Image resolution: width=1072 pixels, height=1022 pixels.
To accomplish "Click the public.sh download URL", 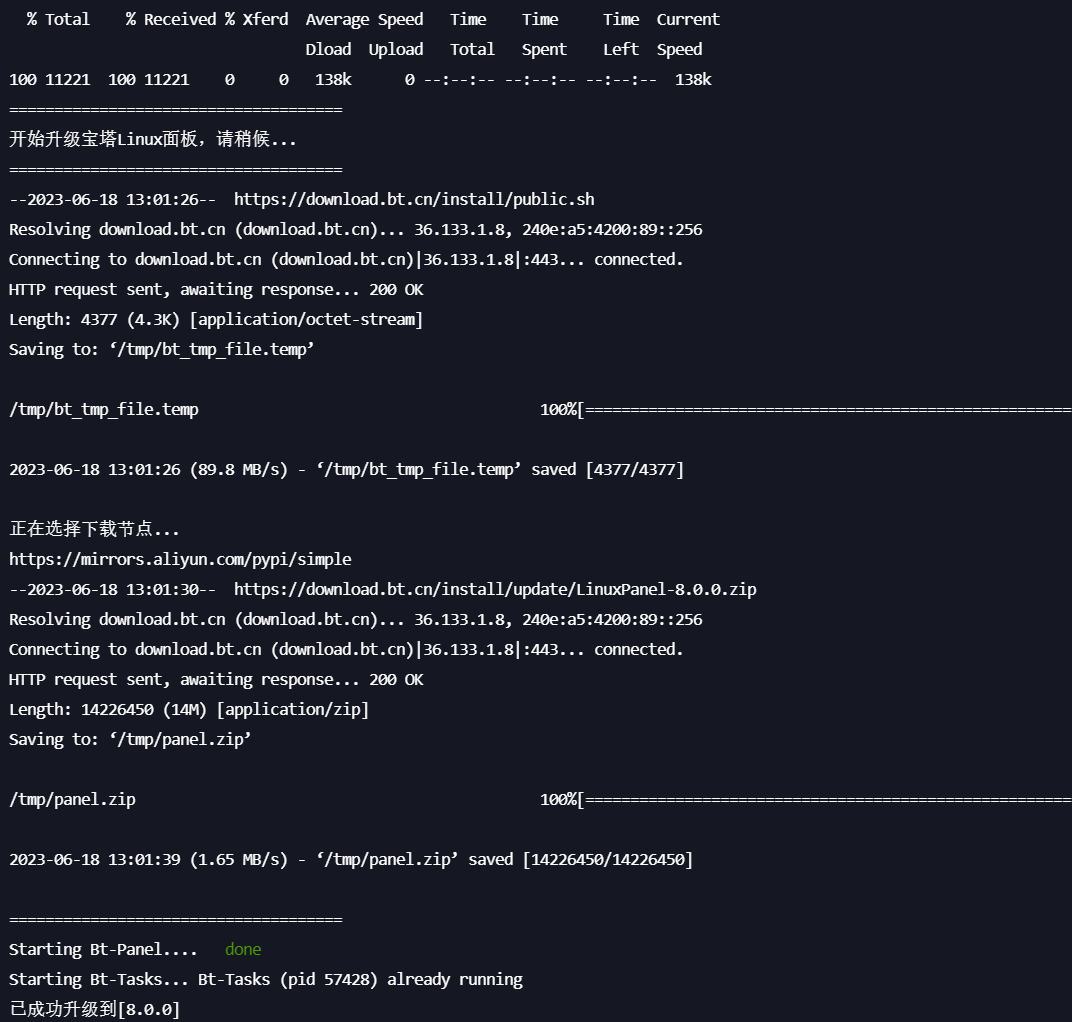I will (x=414, y=200).
